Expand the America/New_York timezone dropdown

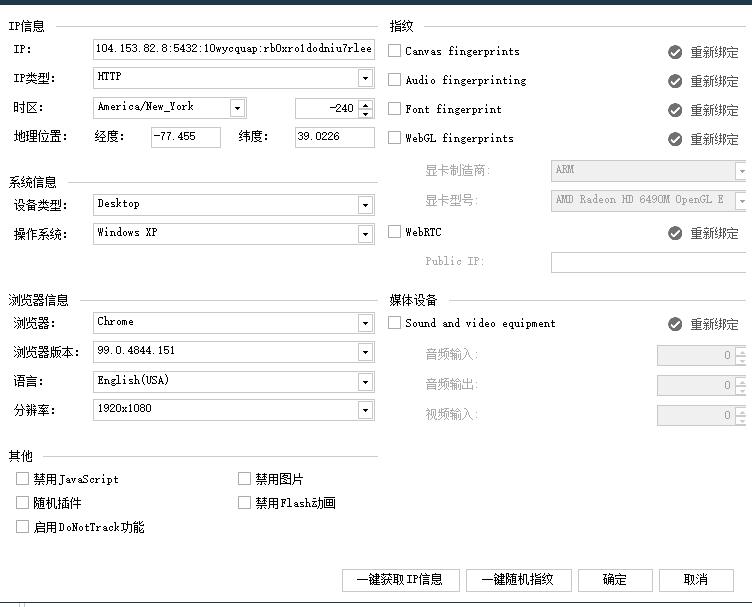coord(237,108)
